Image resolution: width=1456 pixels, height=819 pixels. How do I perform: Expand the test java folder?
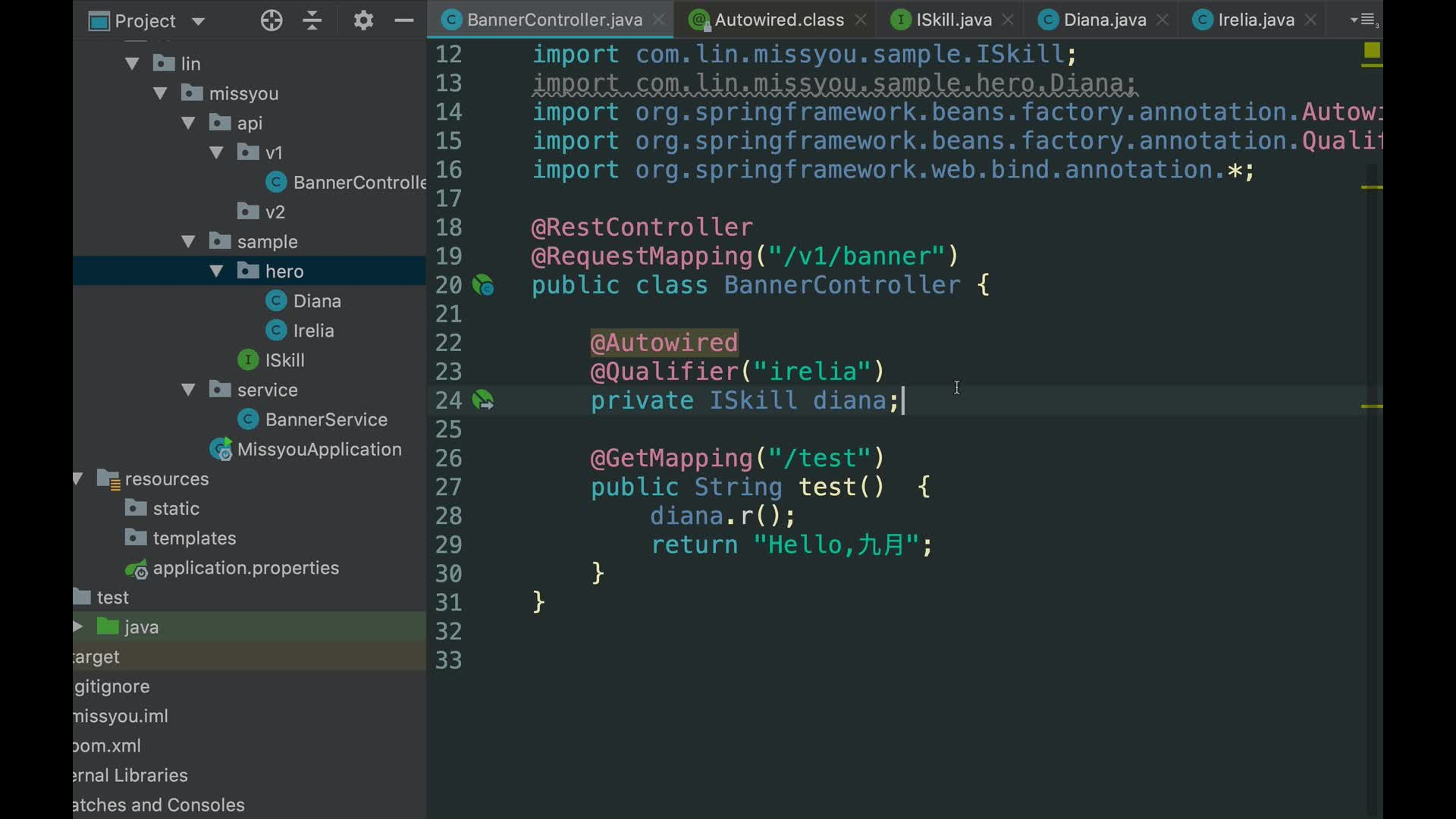pos(78,626)
